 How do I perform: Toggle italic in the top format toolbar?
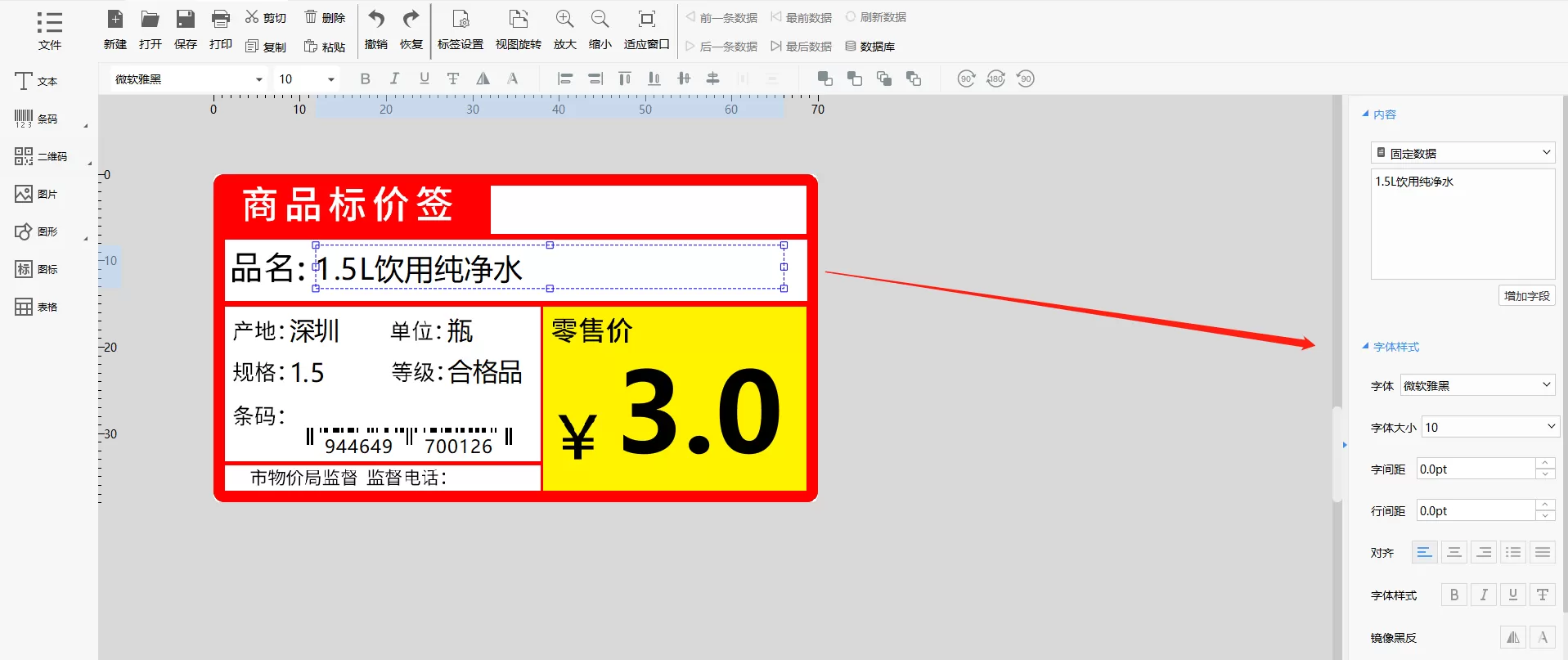395,79
